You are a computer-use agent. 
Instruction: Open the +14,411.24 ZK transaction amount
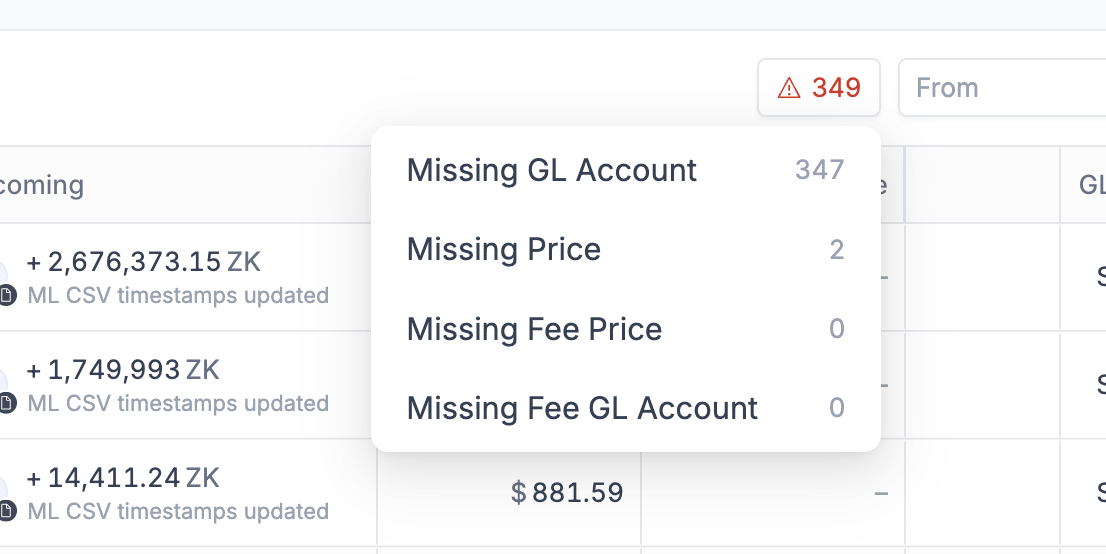122,478
